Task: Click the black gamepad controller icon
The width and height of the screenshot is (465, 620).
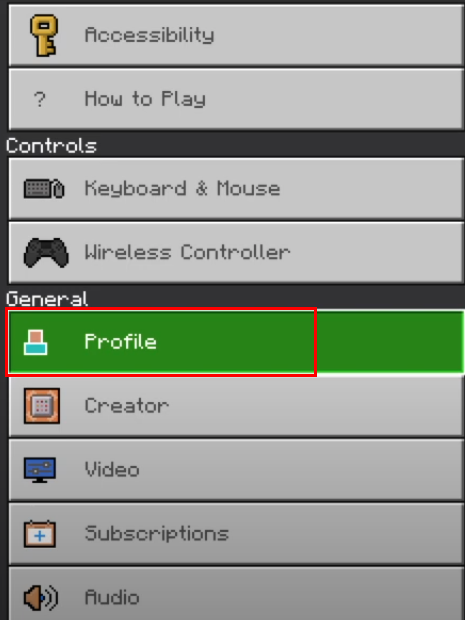Action: click(x=46, y=253)
